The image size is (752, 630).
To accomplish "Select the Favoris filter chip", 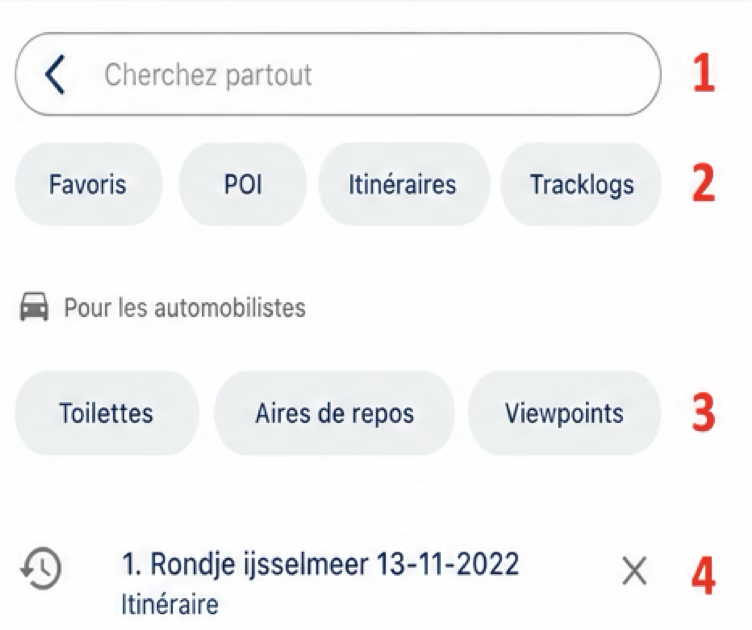I will point(88,184).
